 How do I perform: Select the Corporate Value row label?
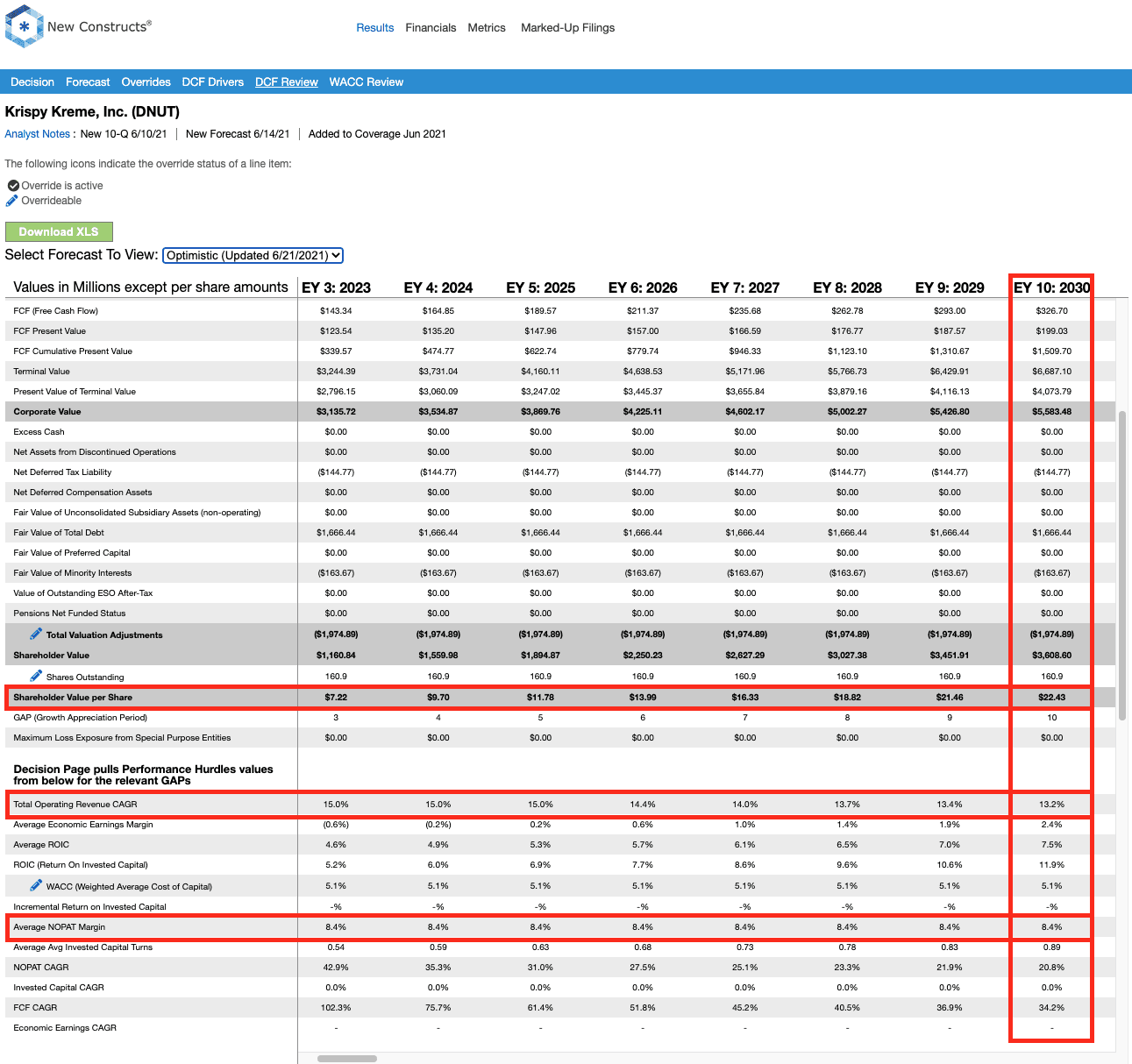pos(47,412)
